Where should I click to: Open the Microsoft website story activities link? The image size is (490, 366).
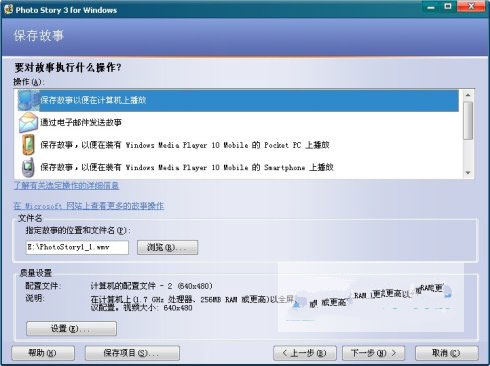[89, 206]
